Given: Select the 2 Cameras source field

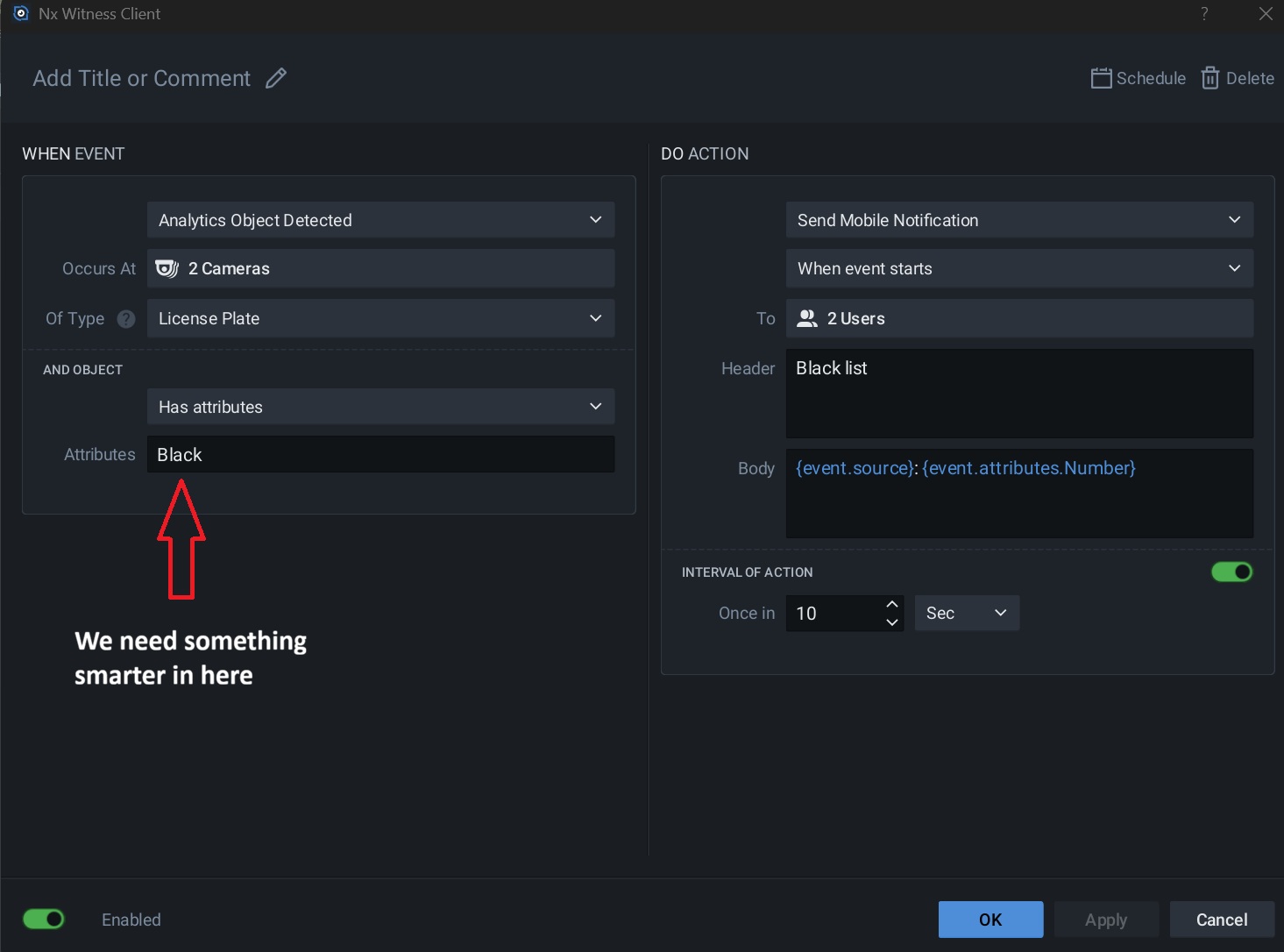Looking at the screenshot, I should [x=380, y=268].
